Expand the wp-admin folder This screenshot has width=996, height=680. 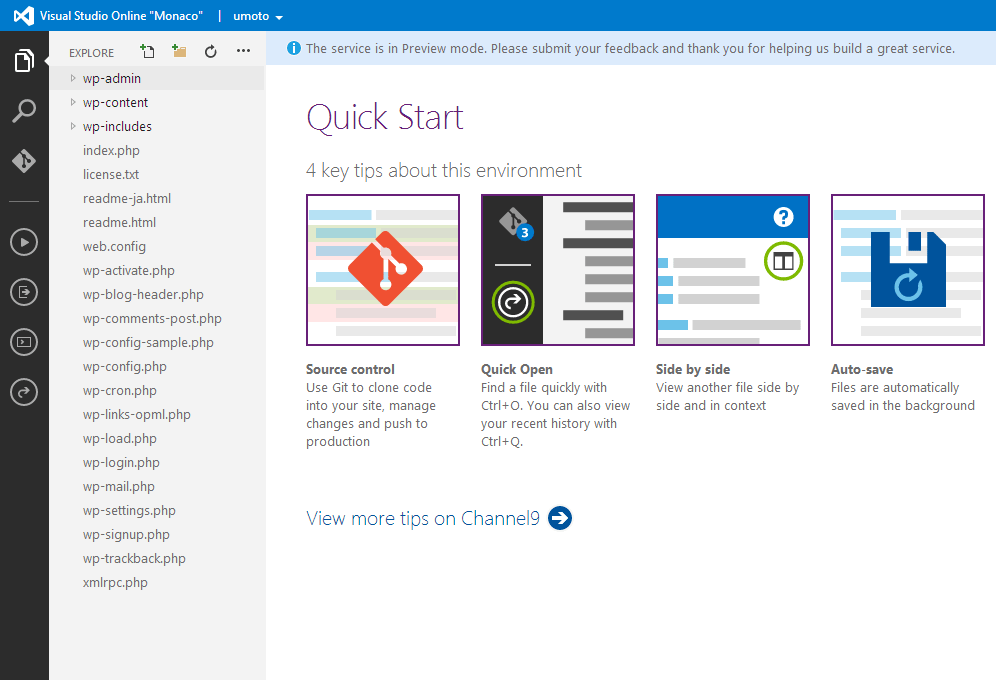(73, 78)
